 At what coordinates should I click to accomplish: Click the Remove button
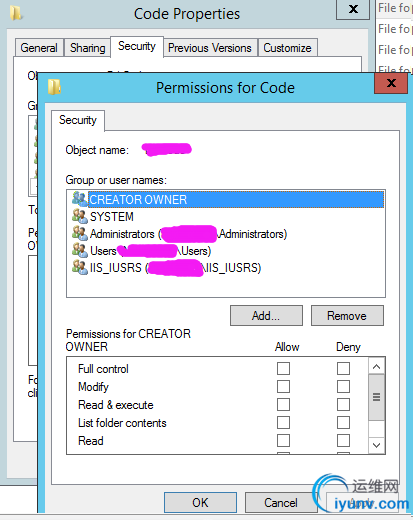click(347, 315)
